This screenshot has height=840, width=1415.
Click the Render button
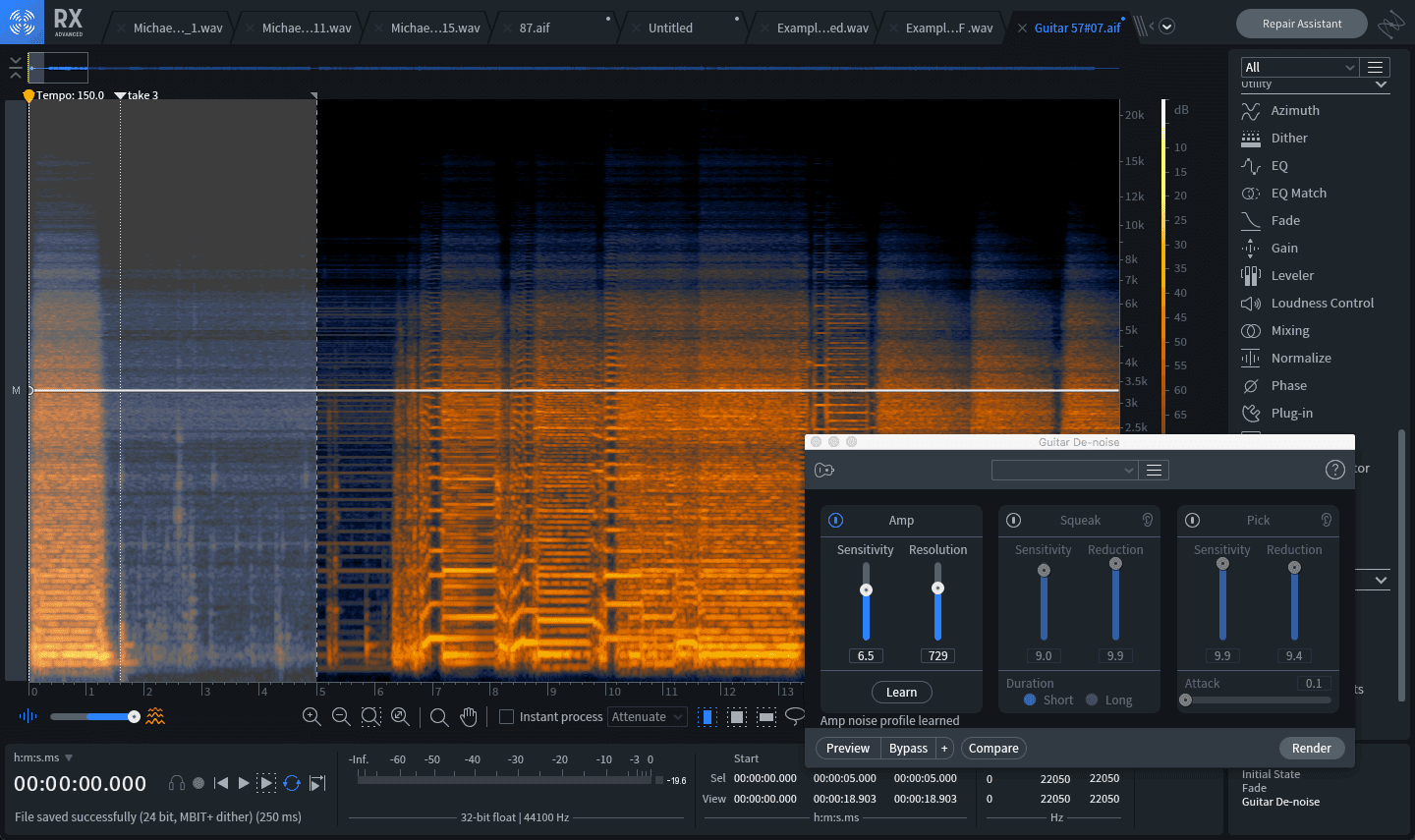[1311, 749]
